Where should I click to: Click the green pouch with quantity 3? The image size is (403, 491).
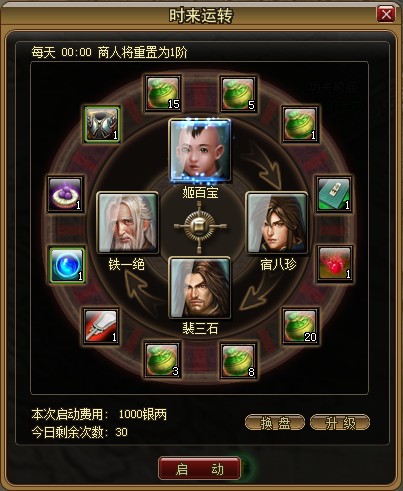point(163,360)
